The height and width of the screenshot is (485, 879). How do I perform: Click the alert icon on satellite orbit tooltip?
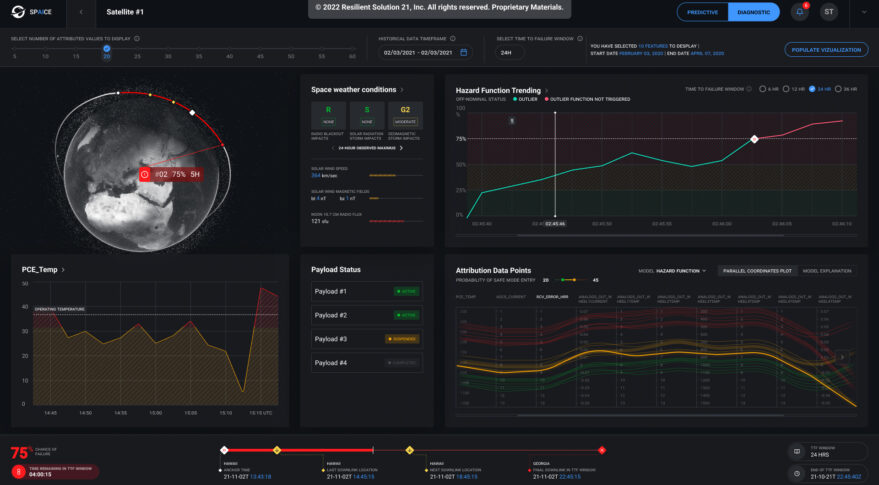[145, 174]
